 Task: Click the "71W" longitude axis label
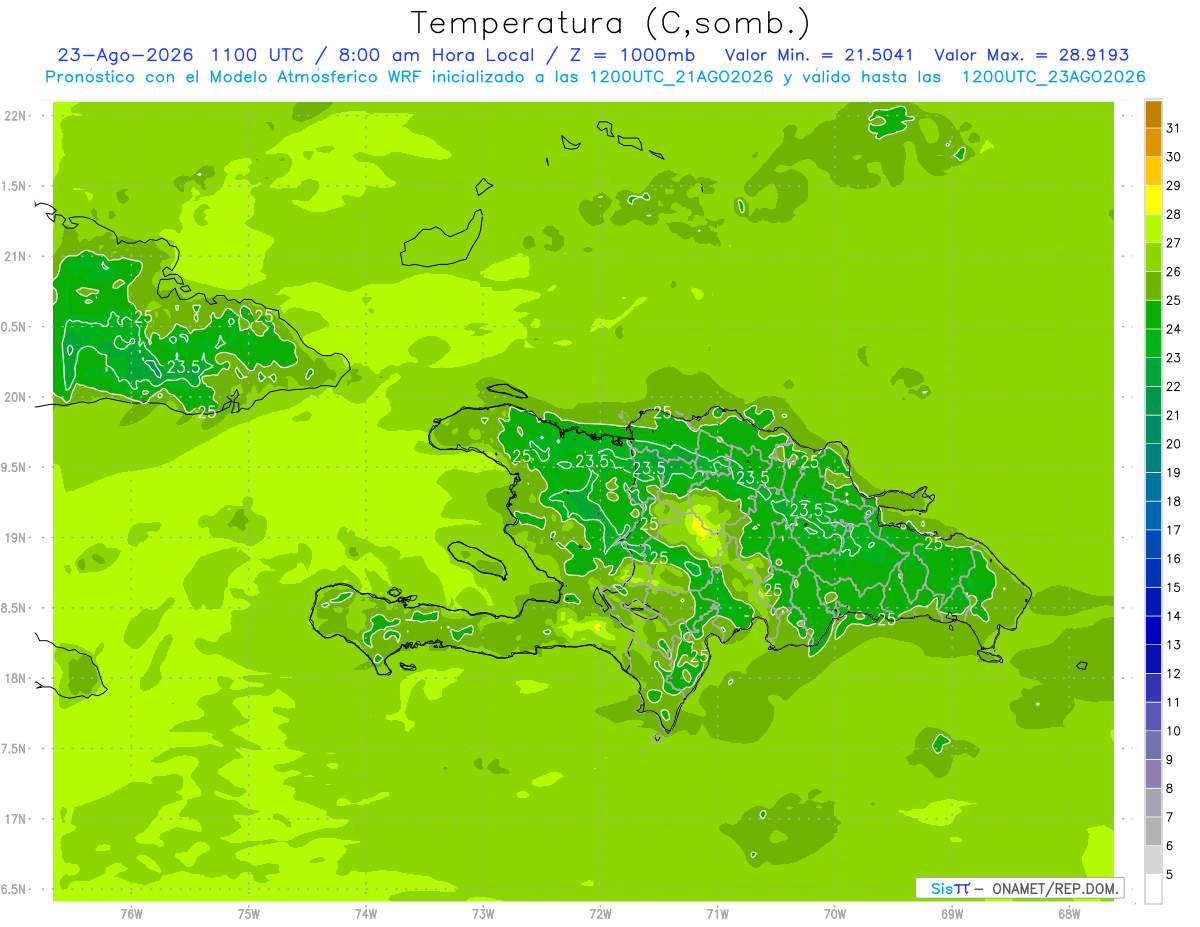pos(717,914)
